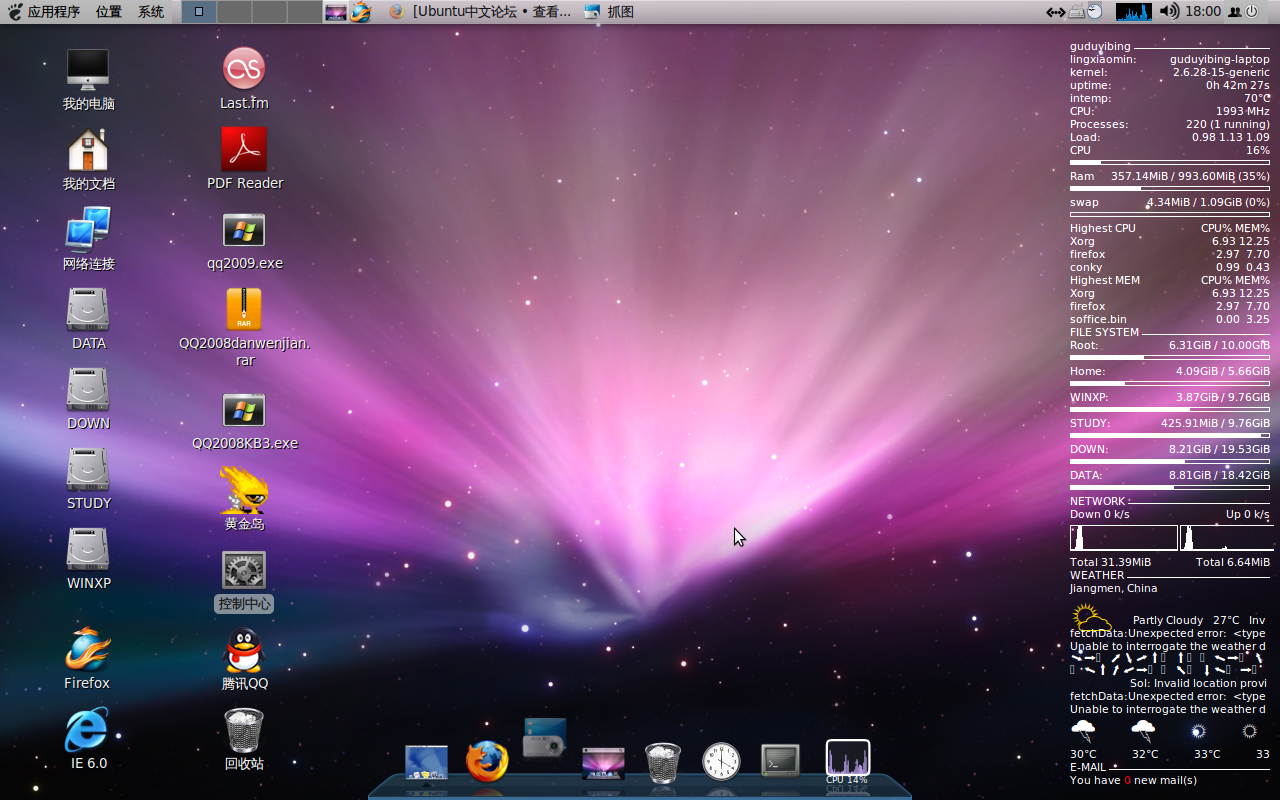Click the show desktop launcher in top panel
This screenshot has width=1280, height=800.
[336, 12]
